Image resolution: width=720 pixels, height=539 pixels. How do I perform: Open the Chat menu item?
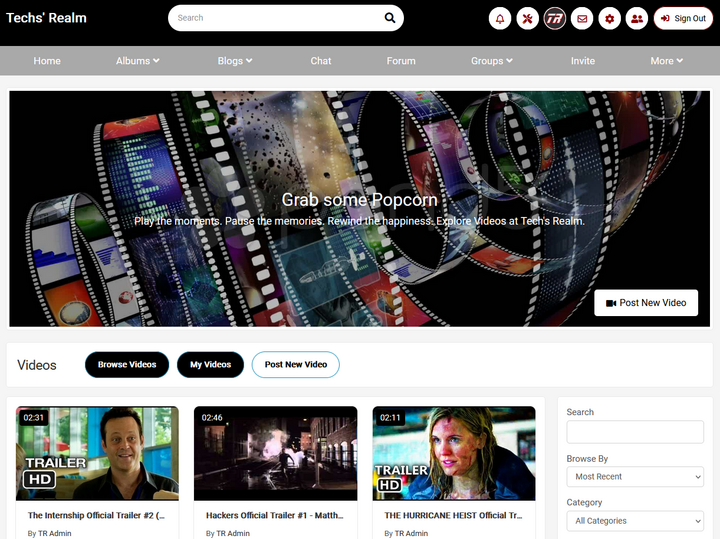click(321, 61)
